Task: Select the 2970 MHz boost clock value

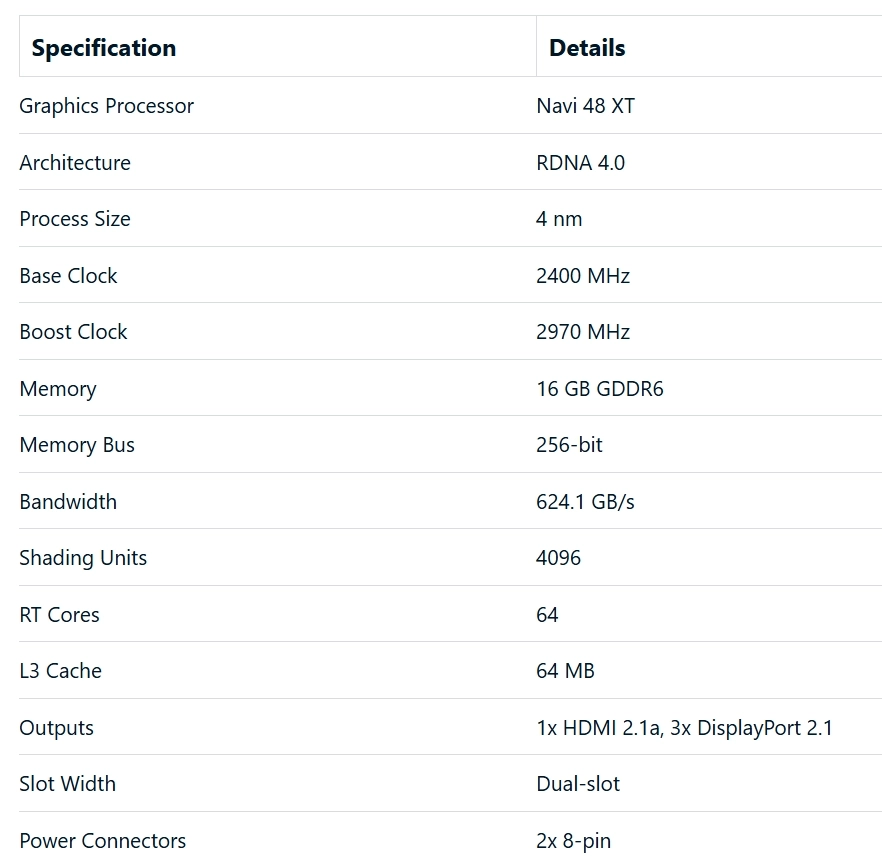Action: tap(583, 332)
